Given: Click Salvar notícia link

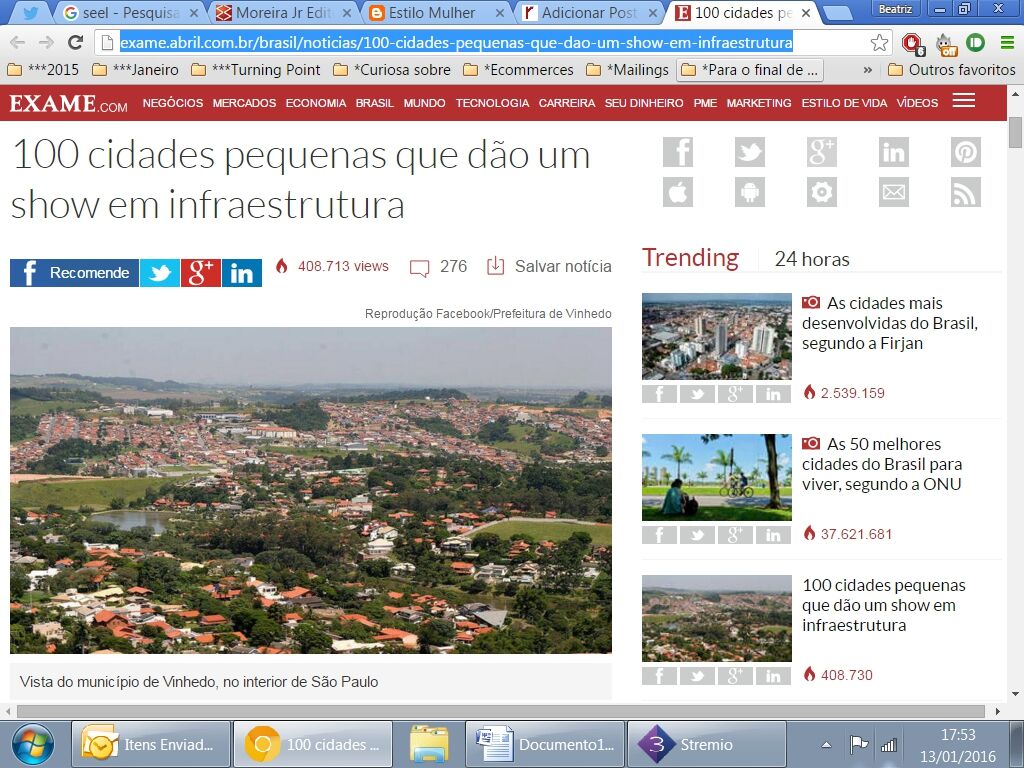Looking at the screenshot, I should pos(549,266).
